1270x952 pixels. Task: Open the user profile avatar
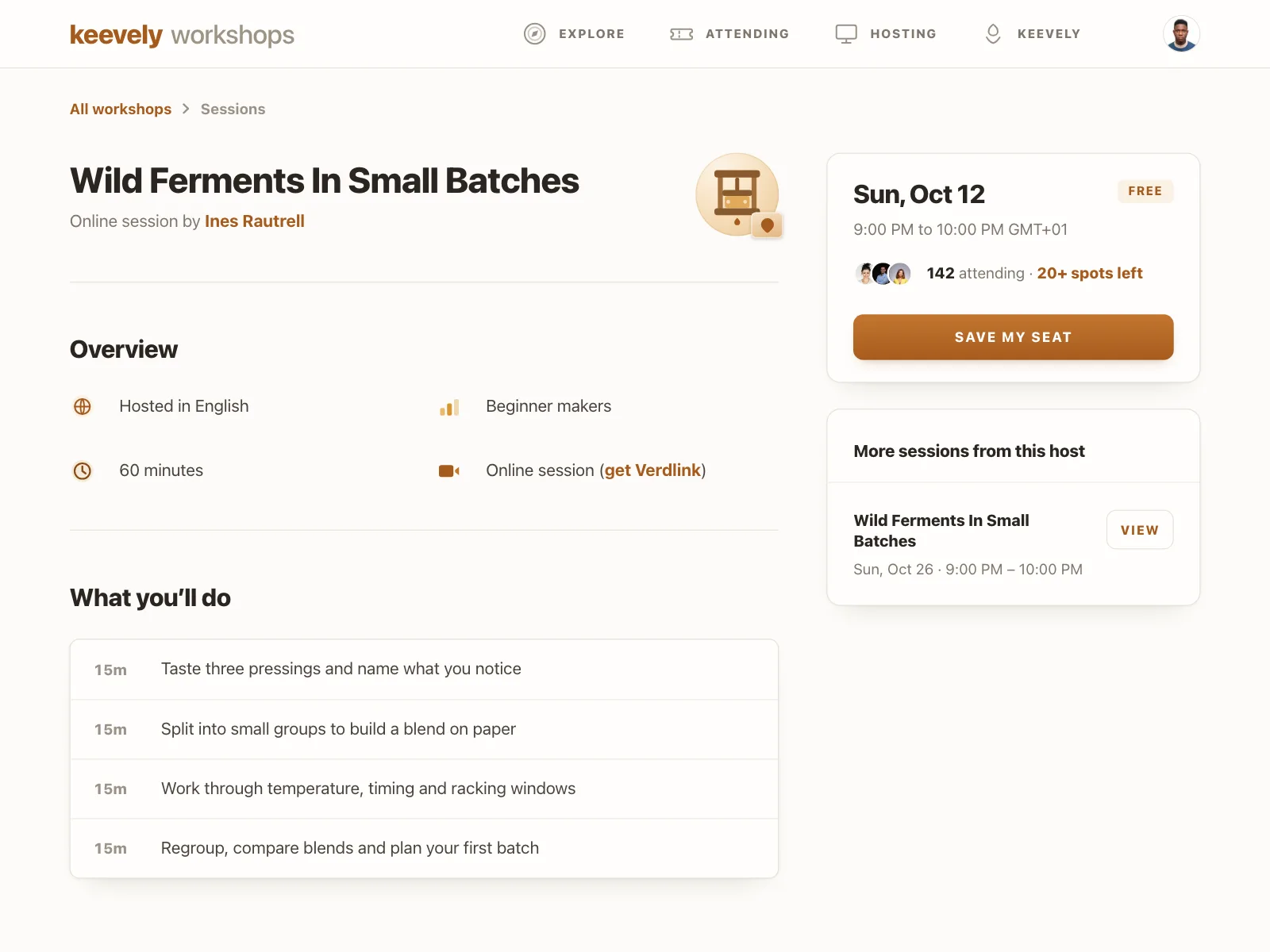(1181, 34)
